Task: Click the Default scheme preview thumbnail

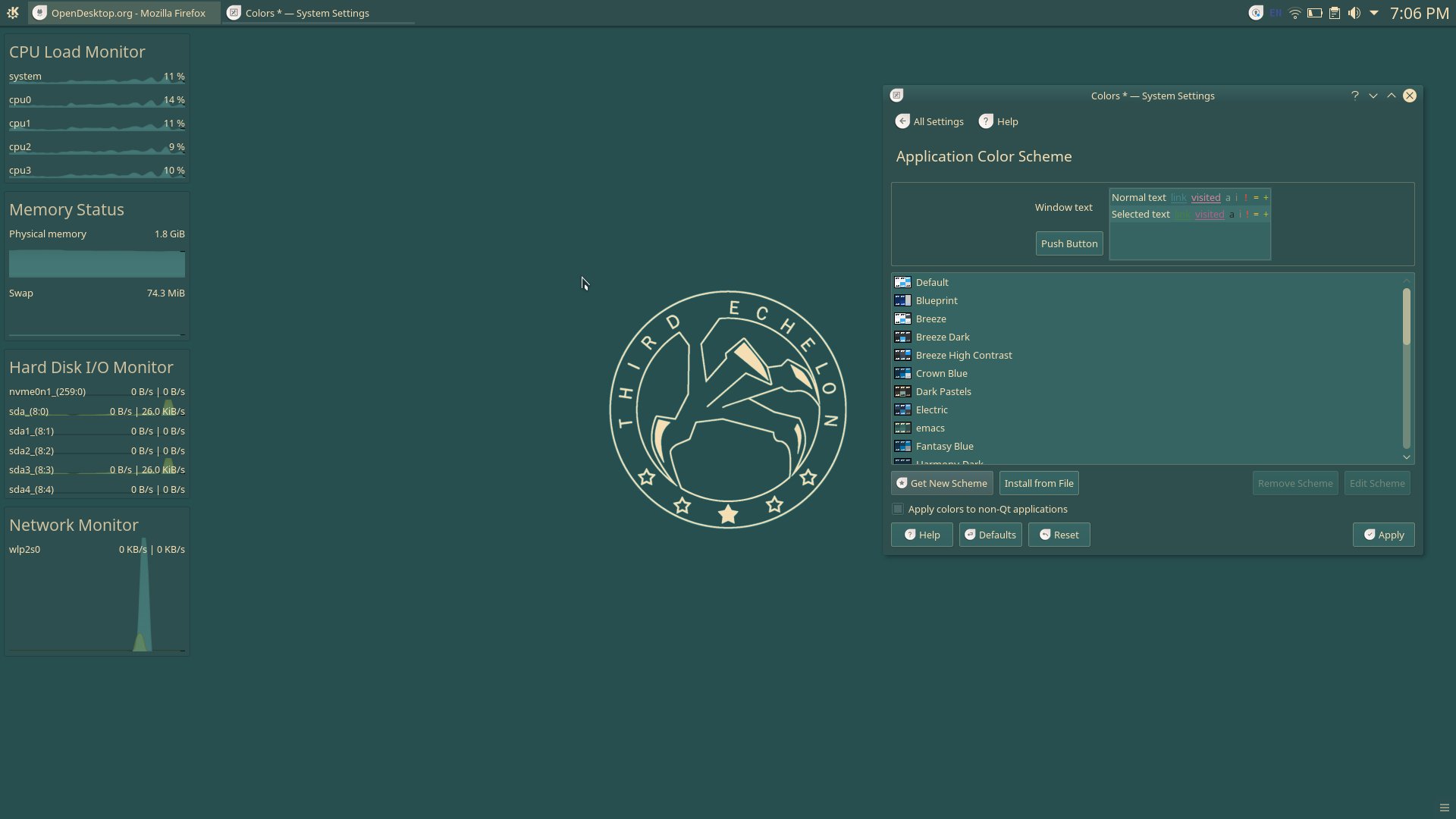Action: (x=902, y=282)
